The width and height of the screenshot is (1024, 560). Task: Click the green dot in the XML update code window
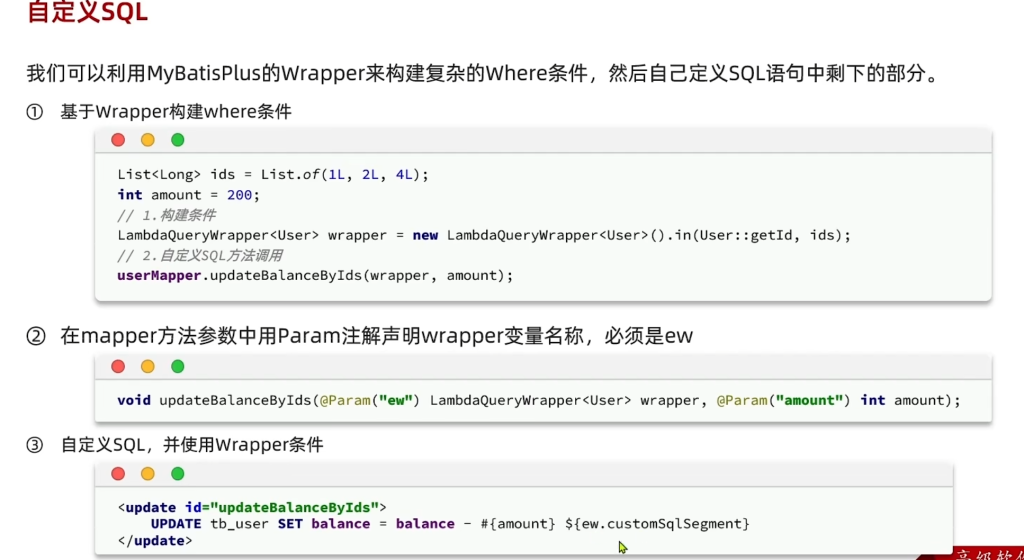(178, 473)
